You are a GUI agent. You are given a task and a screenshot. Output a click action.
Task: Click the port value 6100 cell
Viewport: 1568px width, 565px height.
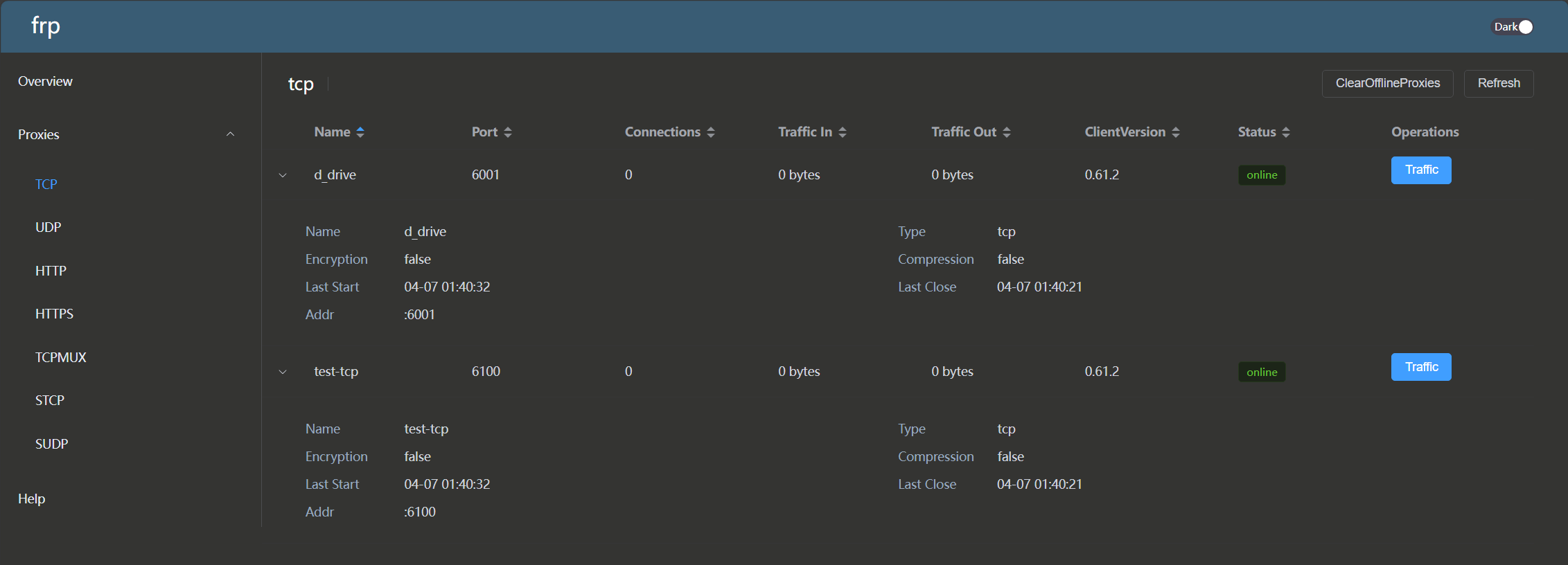pos(486,371)
